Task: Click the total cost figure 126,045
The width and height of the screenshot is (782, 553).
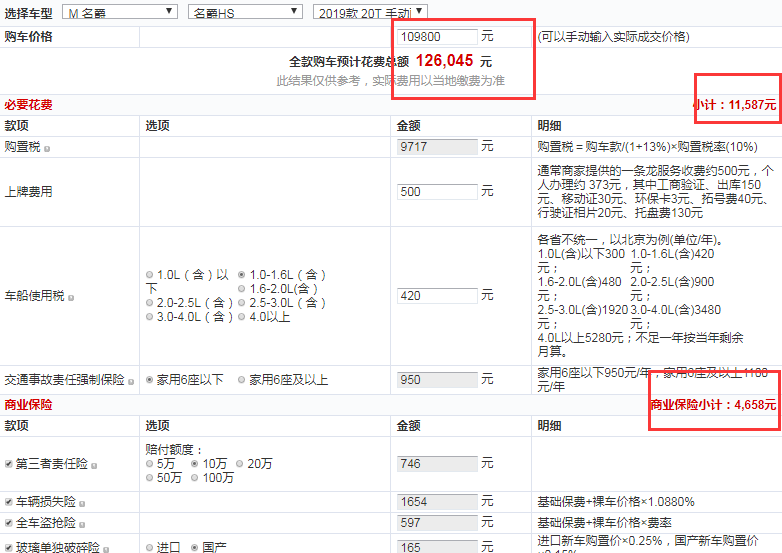Action: tap(444, 61)
